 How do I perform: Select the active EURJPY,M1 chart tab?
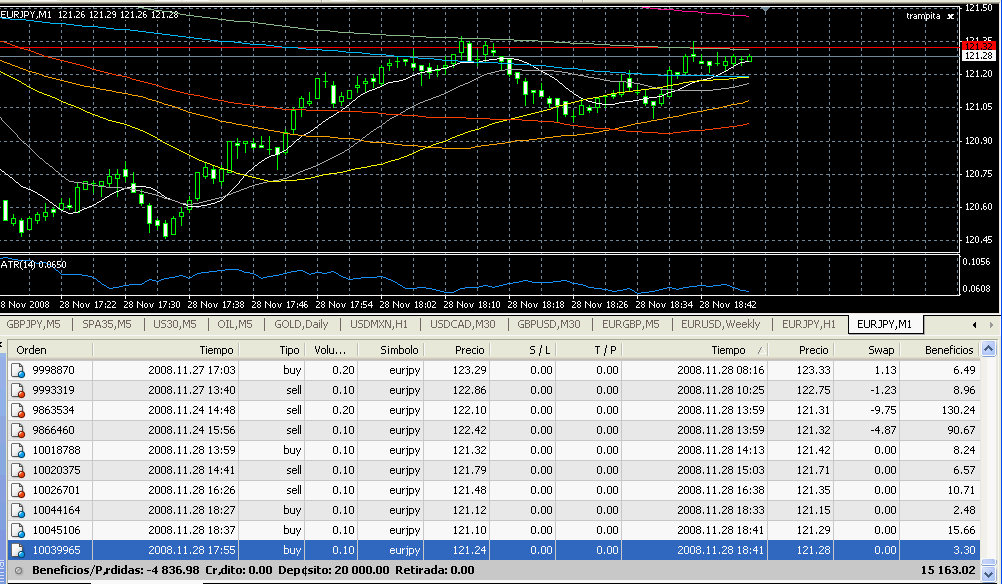(x=884, y=324)
